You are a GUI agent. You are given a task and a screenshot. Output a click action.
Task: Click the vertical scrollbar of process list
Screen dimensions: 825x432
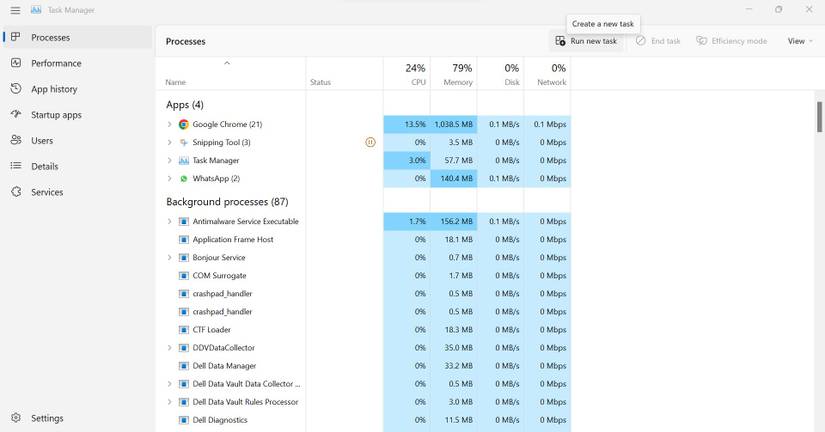click(x=819, y=117)
